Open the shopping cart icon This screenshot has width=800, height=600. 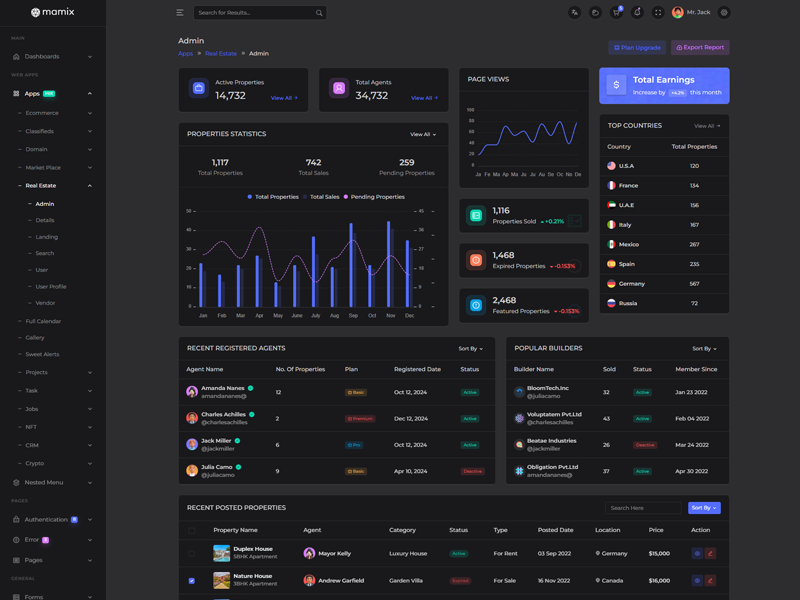pos(616,13)
